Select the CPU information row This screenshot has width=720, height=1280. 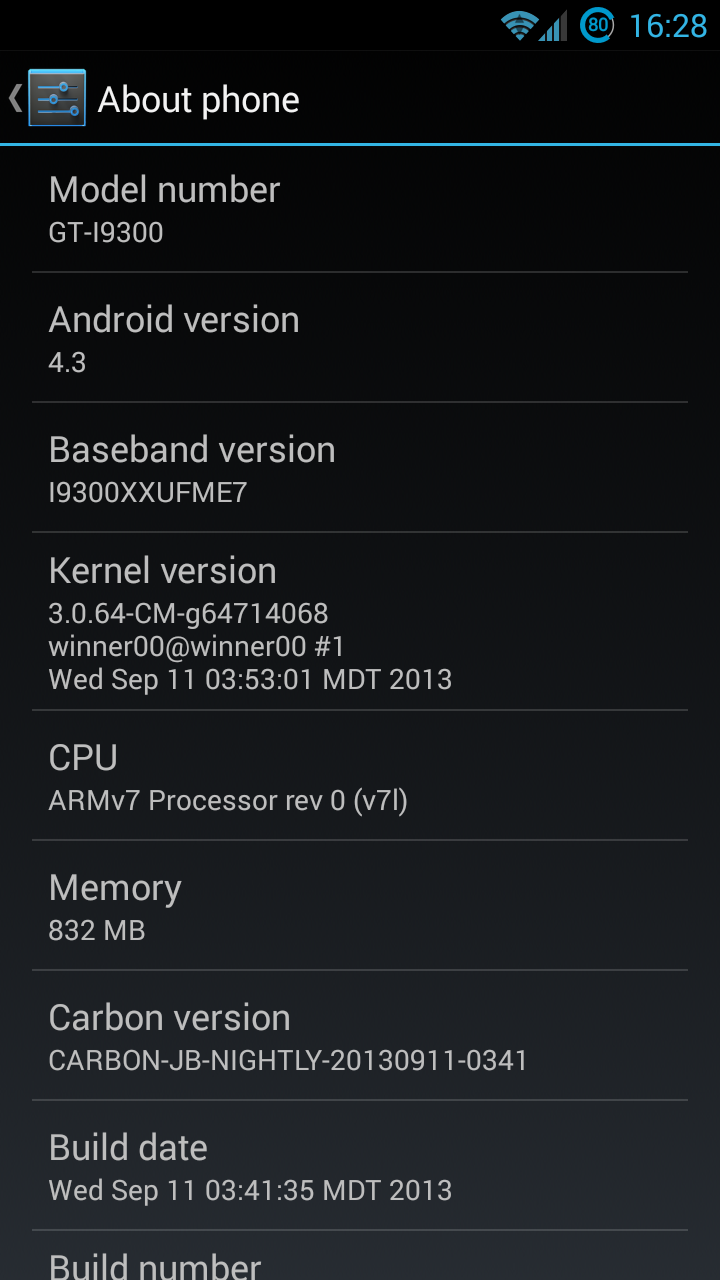click(x=360, y=776)
